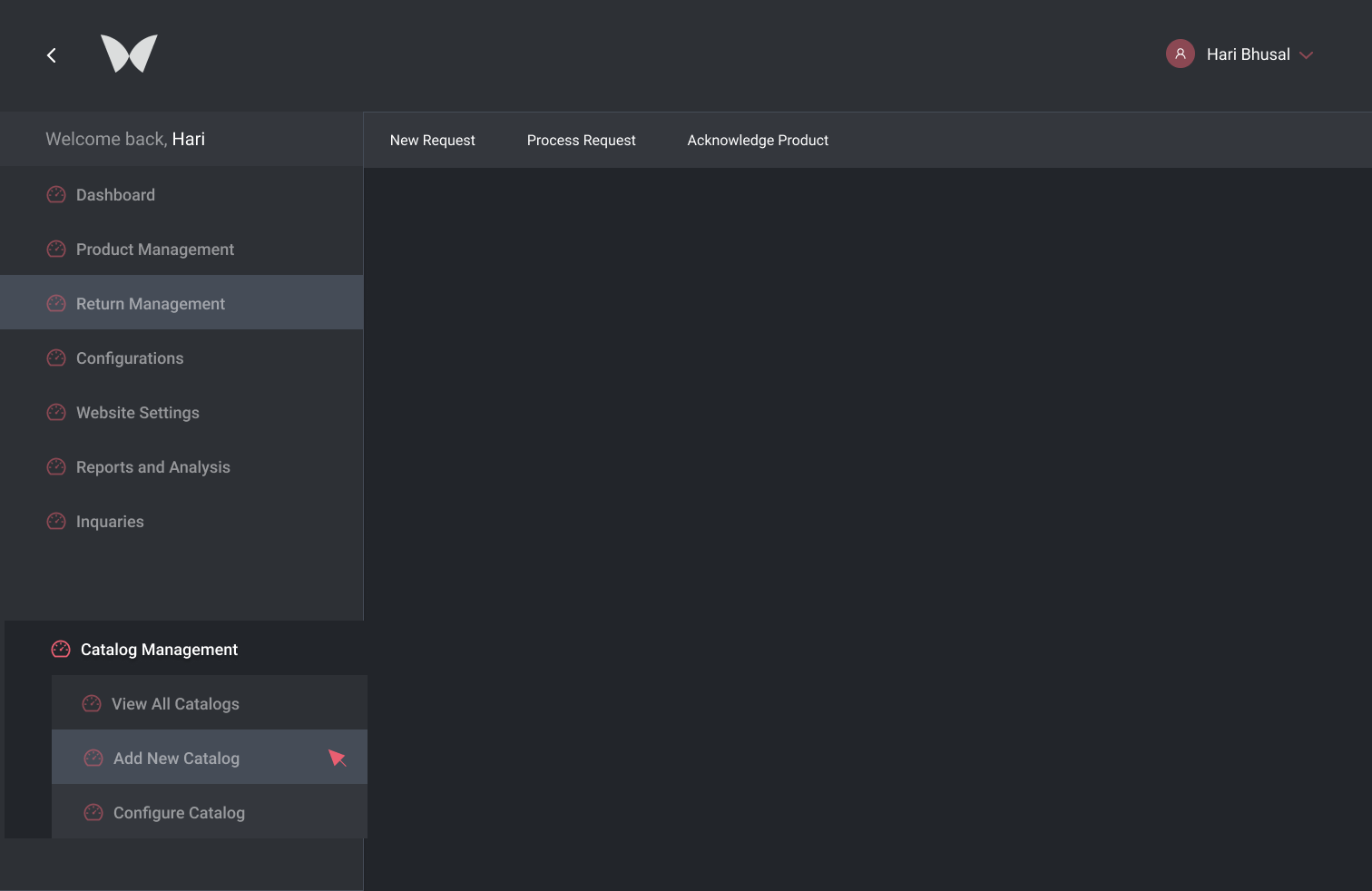Select Add New Catalog submenu item
The image size is (1372, 891).
tap(176, 759)
